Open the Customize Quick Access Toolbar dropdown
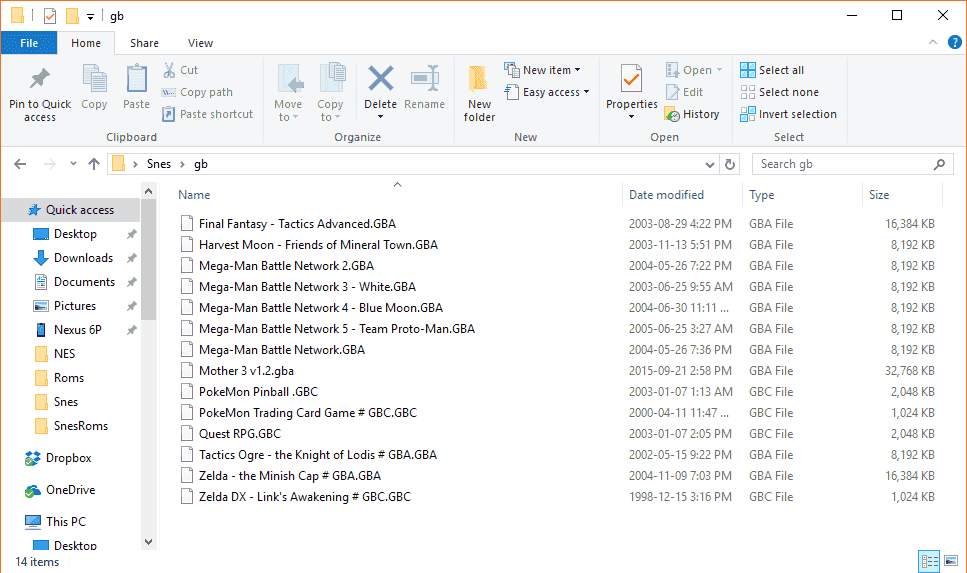Viewport: 967px width, 573px height. (91, 17)
